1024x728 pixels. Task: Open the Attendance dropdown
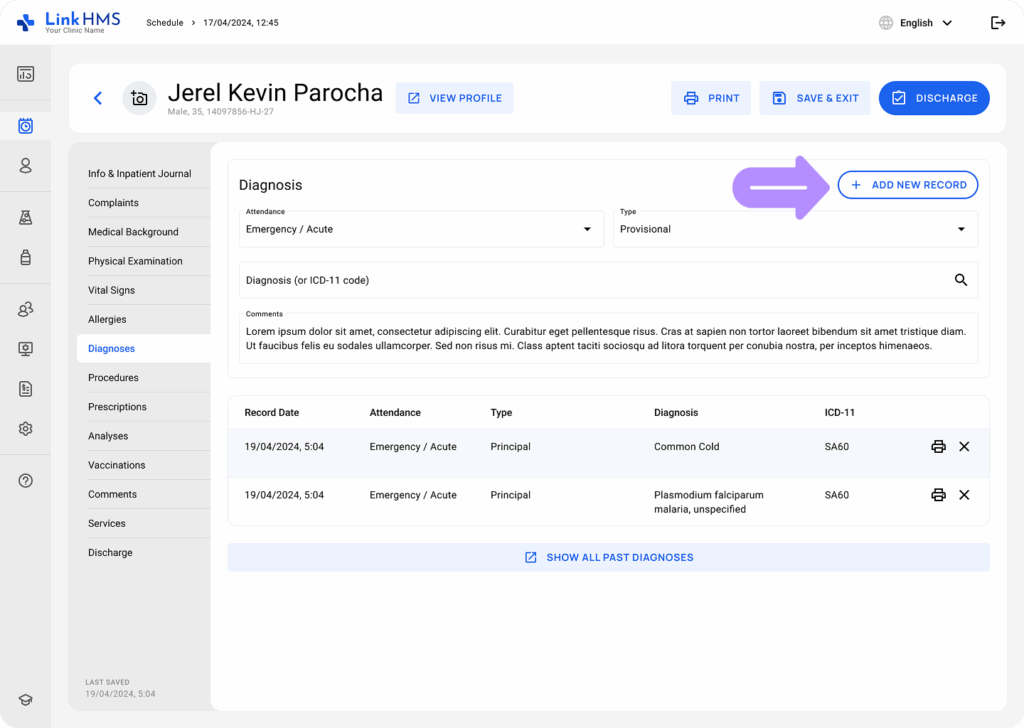pos(421,229)
